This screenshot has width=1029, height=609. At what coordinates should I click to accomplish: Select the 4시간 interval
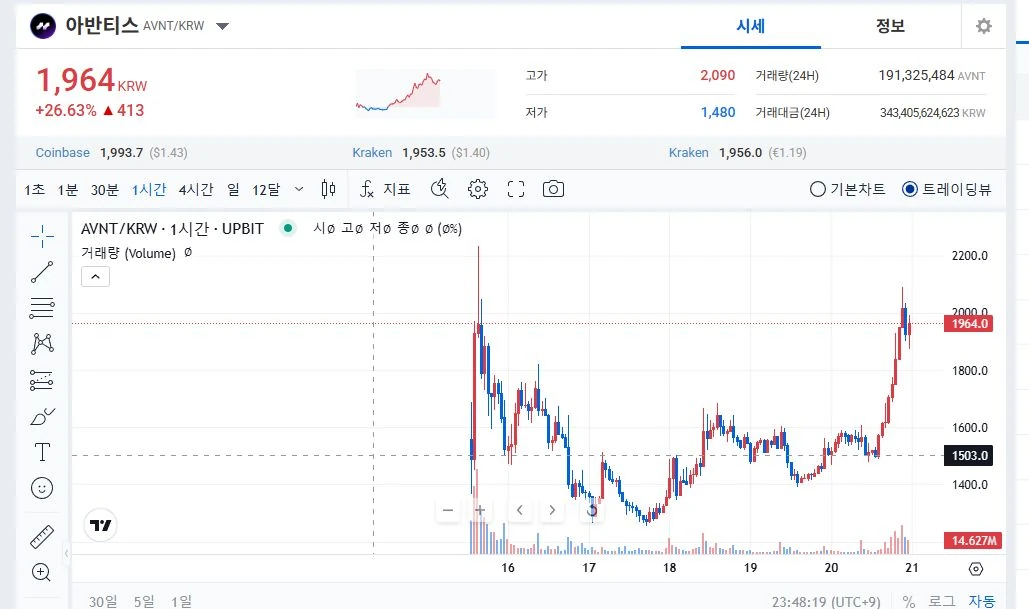click(x=196, y=190)
